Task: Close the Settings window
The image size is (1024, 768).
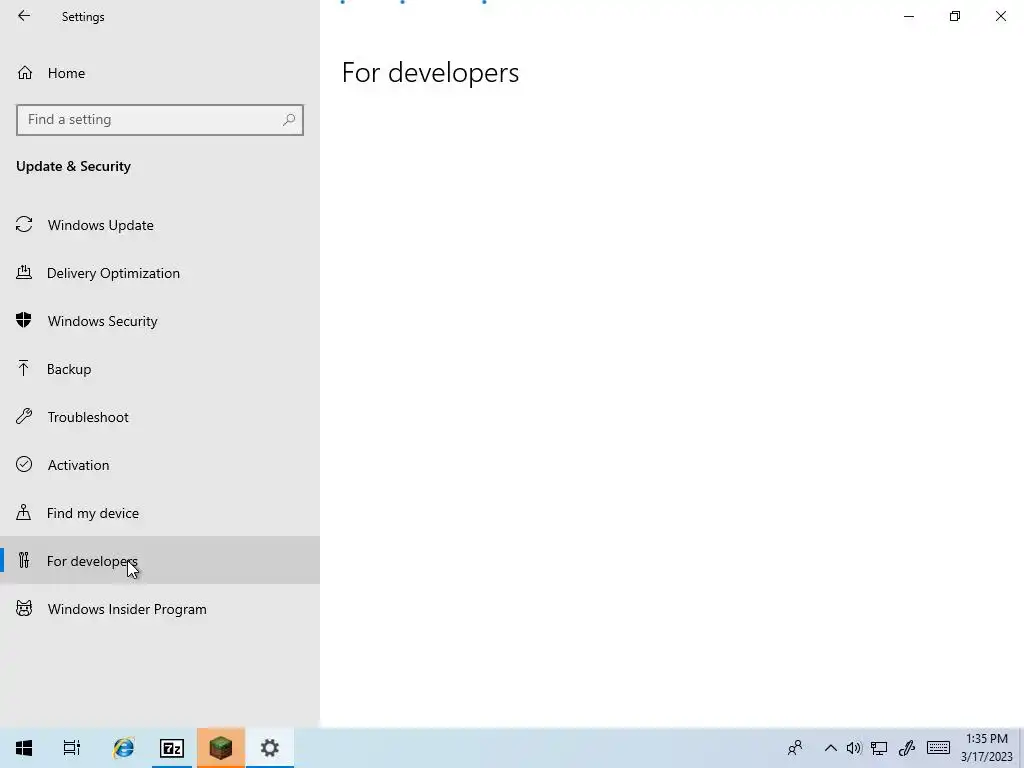Action: point(1000,16)
